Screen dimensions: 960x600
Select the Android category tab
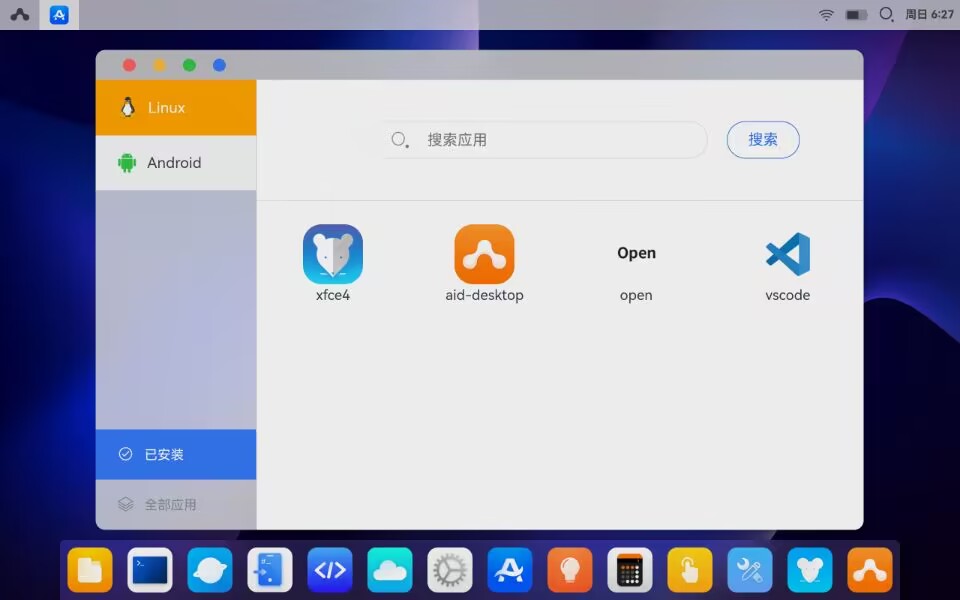coord(176,163)
